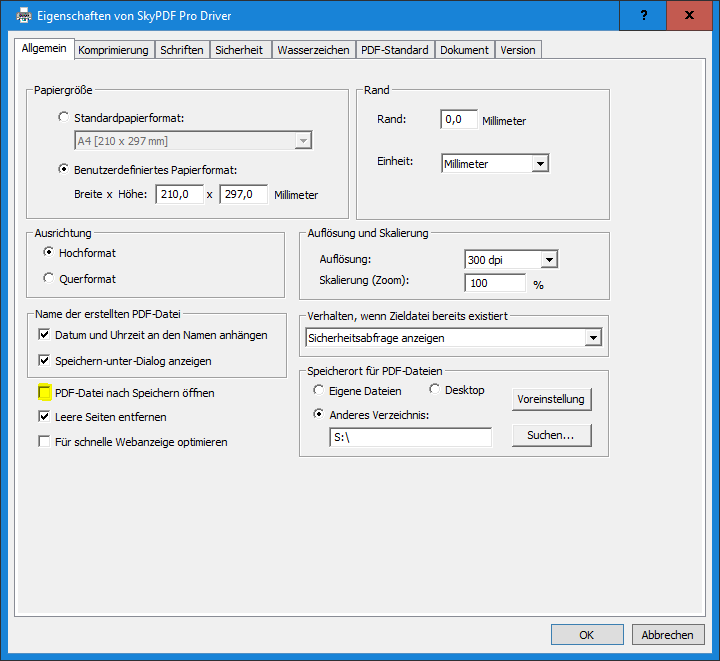Click the Suchen... button

pyautogui.click(x=551, y=436)
